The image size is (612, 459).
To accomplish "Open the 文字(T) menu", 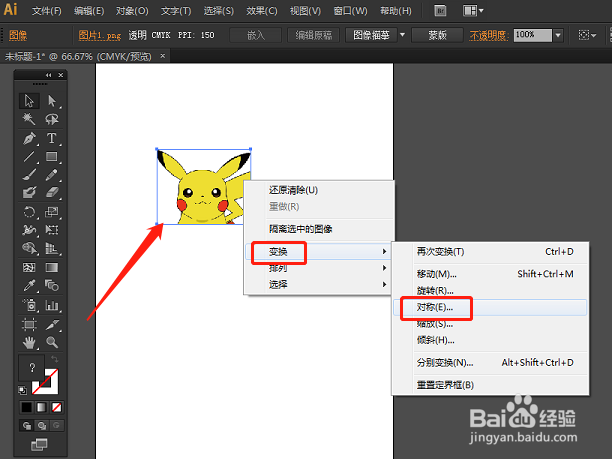I will click(176, 11).
